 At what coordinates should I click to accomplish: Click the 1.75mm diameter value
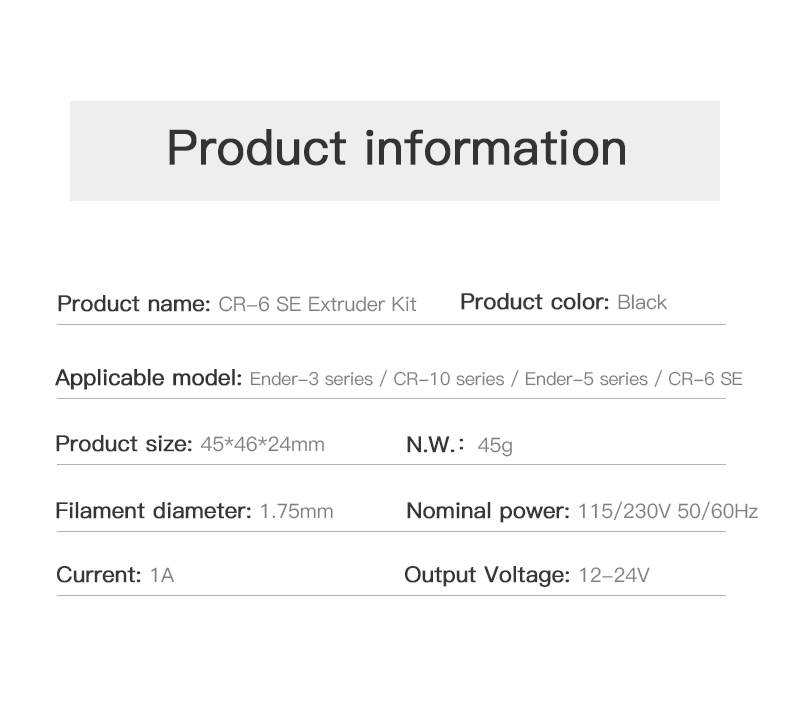296,511
